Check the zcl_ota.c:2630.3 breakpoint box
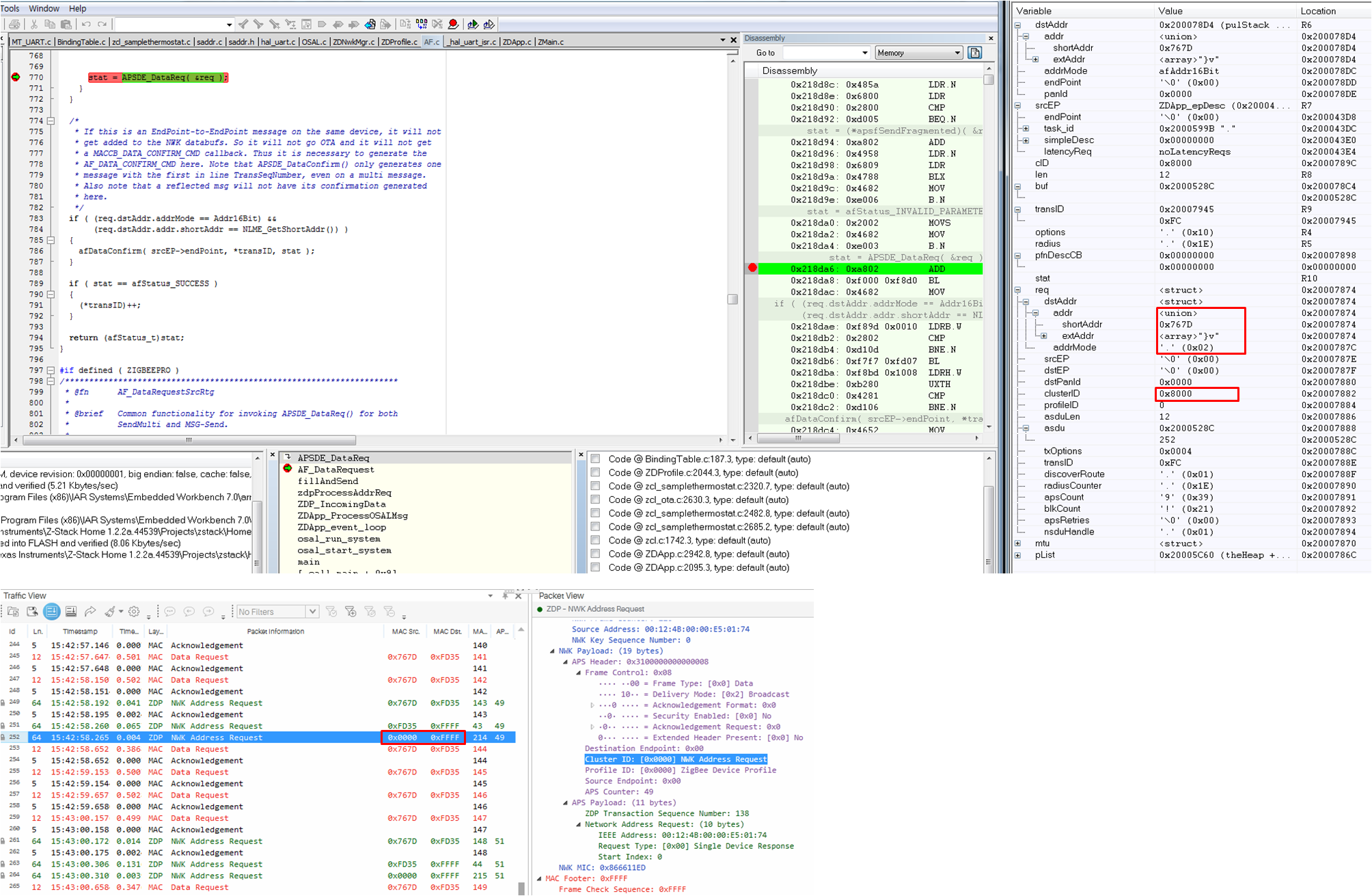Viewport: 1372px width, 896px height. pyautogui.click(x=596, y=500)
